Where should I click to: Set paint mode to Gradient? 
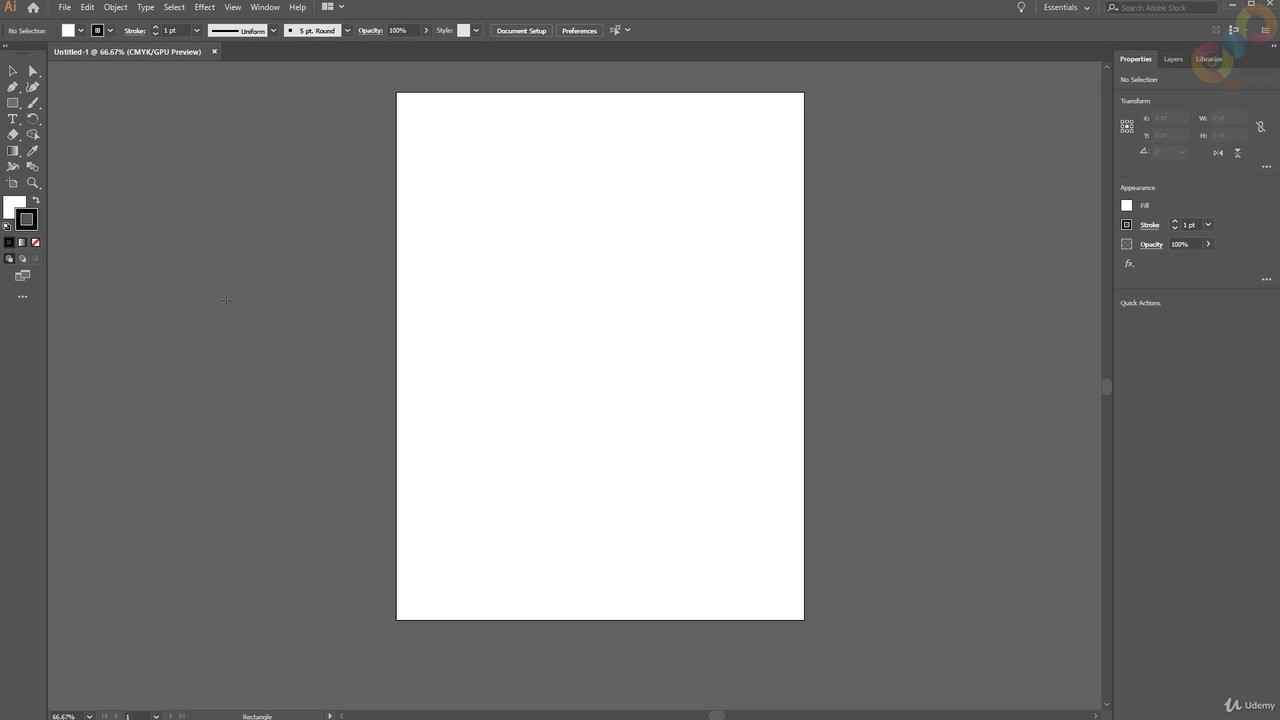(x=22, y=243)
